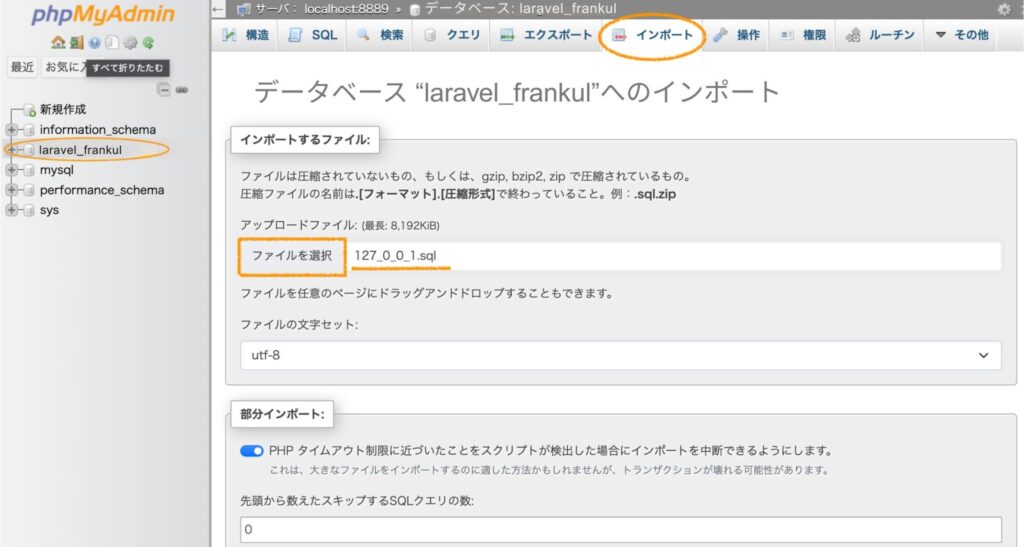Expand the その他 more dropdown
1024x547 pixels.
coord(961,35)
